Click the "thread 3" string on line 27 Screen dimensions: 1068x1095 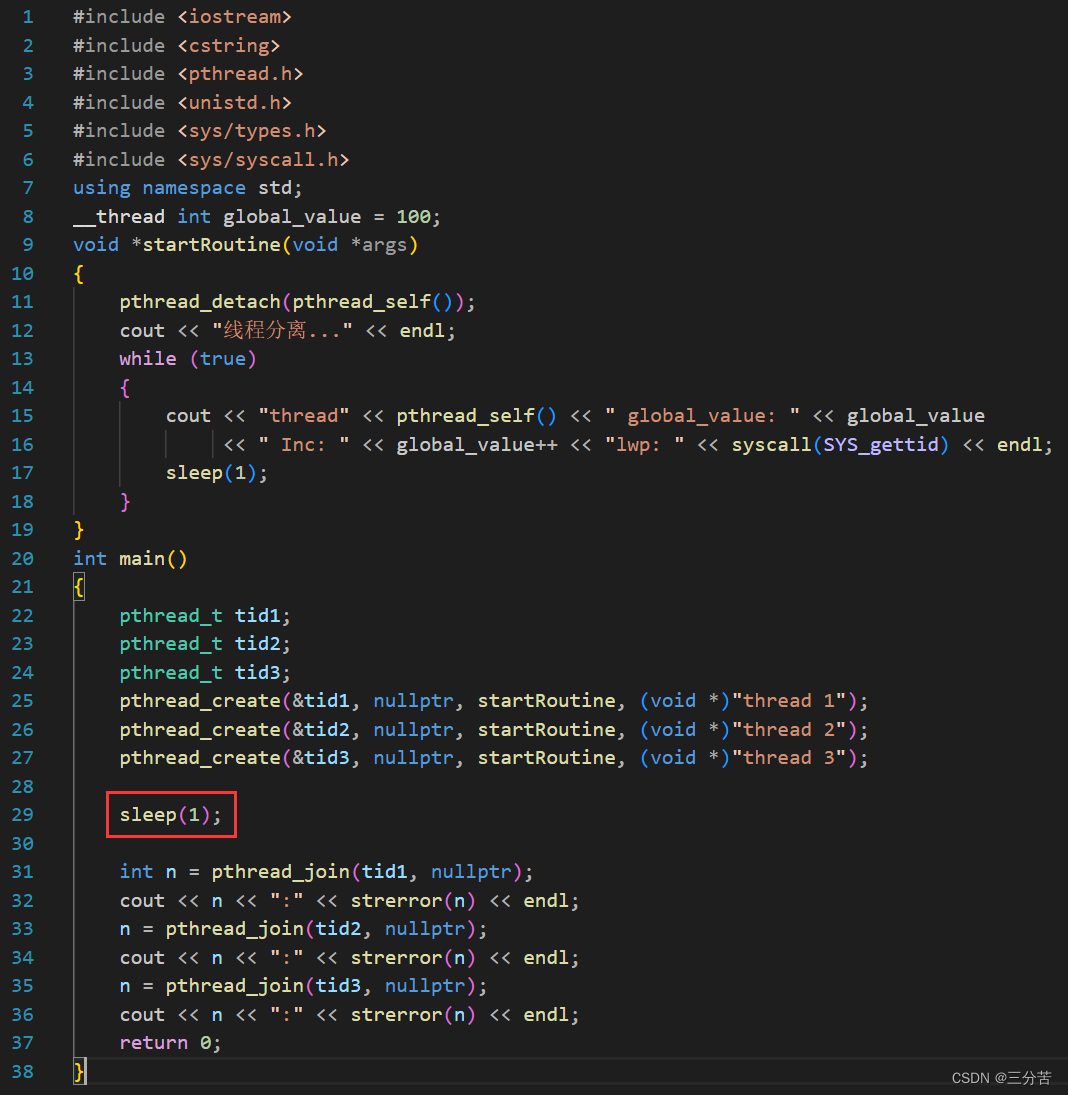pos(789,758)
